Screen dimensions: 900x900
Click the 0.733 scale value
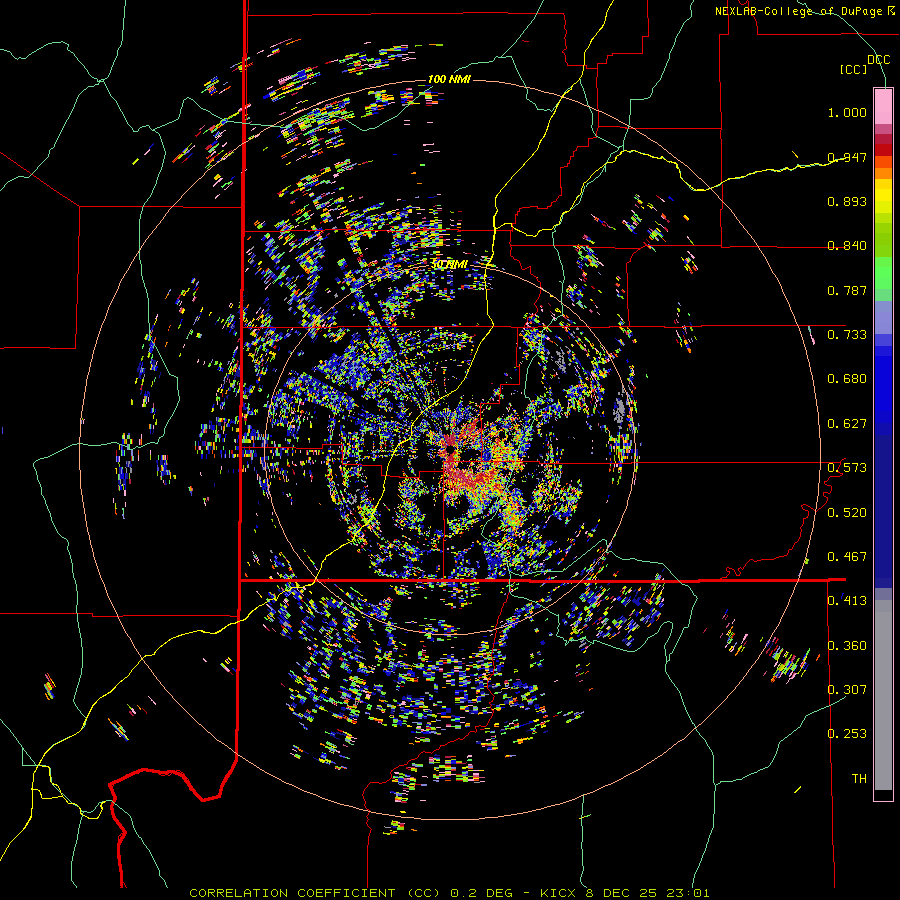click(847, 335)
